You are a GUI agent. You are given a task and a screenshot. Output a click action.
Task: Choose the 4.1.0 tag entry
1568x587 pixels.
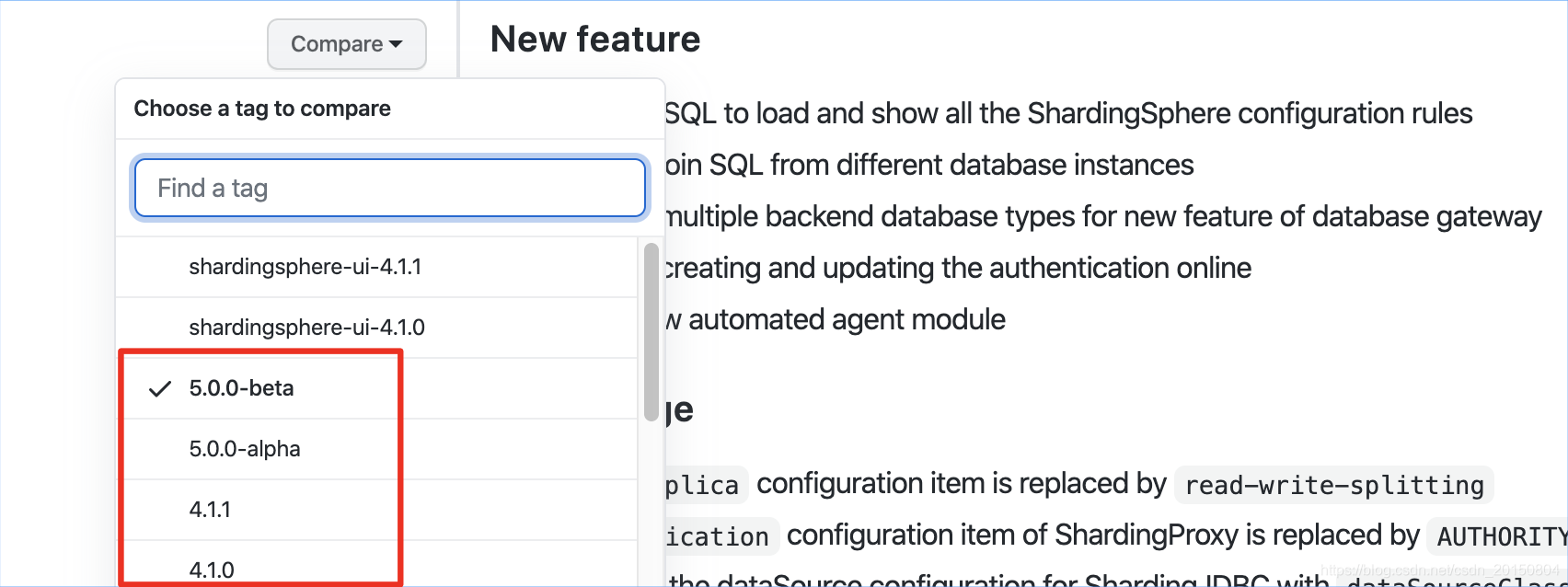(x=212, y=570)
